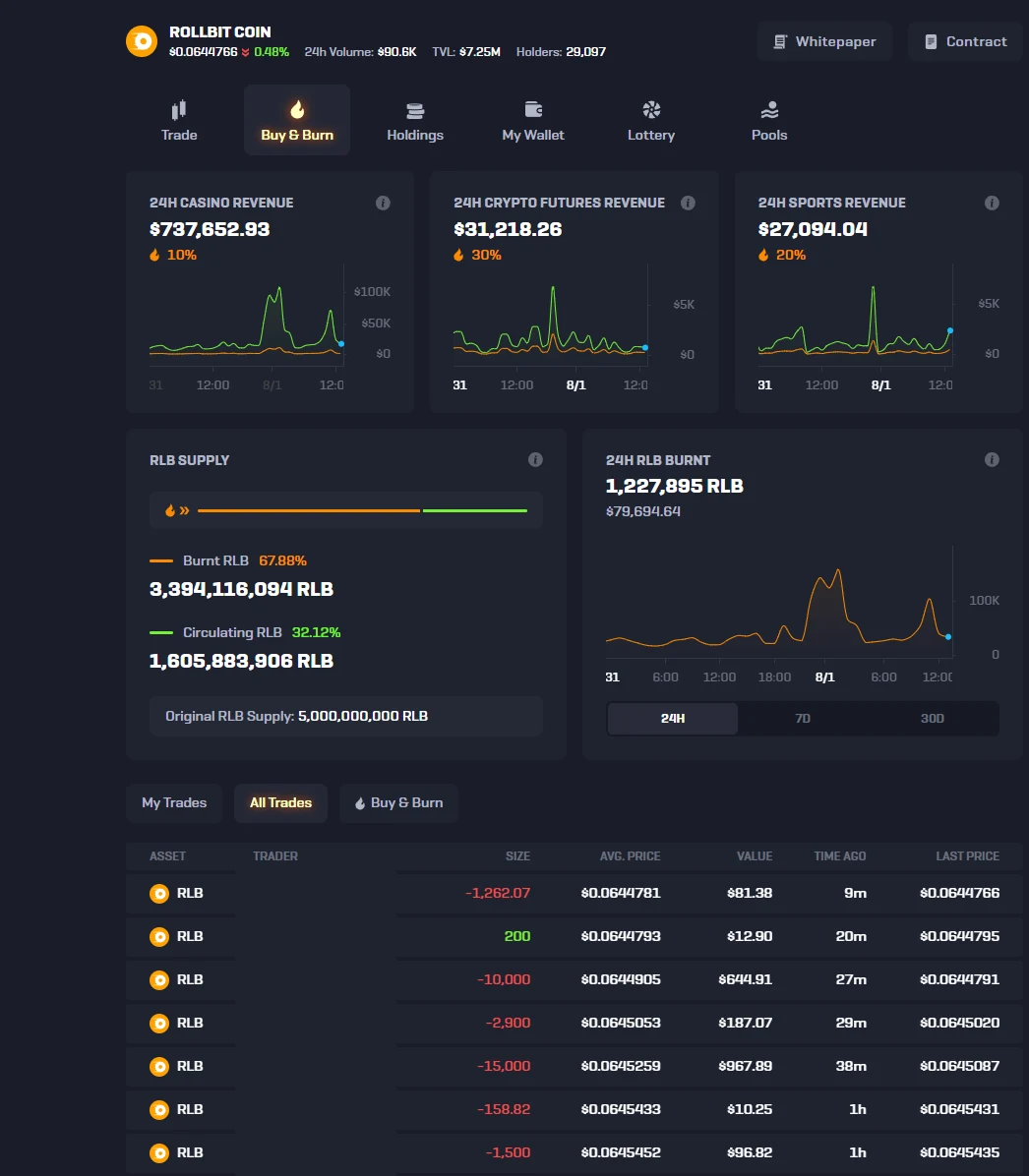Click RLB coin icon in the -10,000 row
Image resolution: width=1029 pixels, height=1176 pixels.
pyautogui.click(x=159, y=980)
